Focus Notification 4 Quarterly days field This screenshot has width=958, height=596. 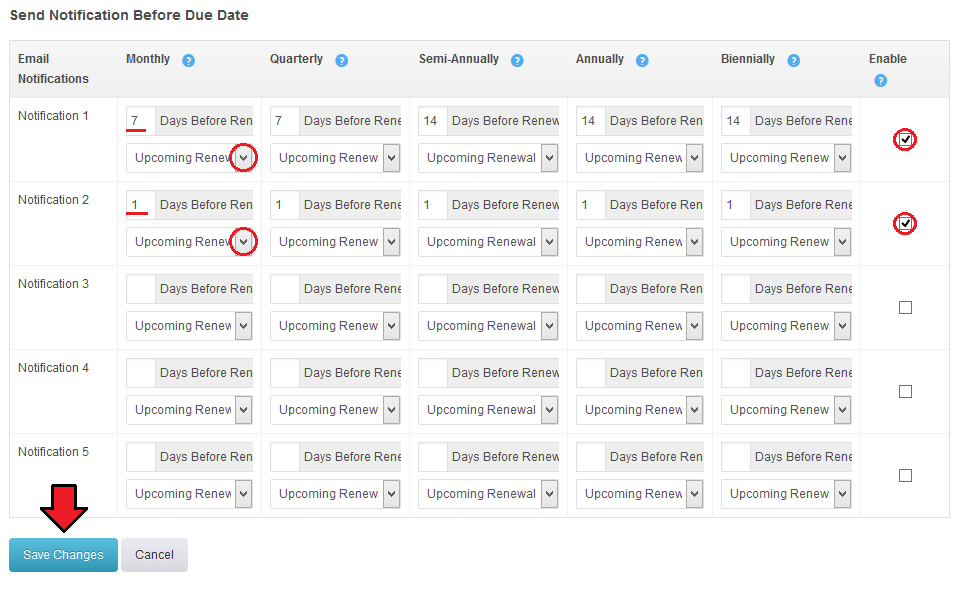[285, 373]
